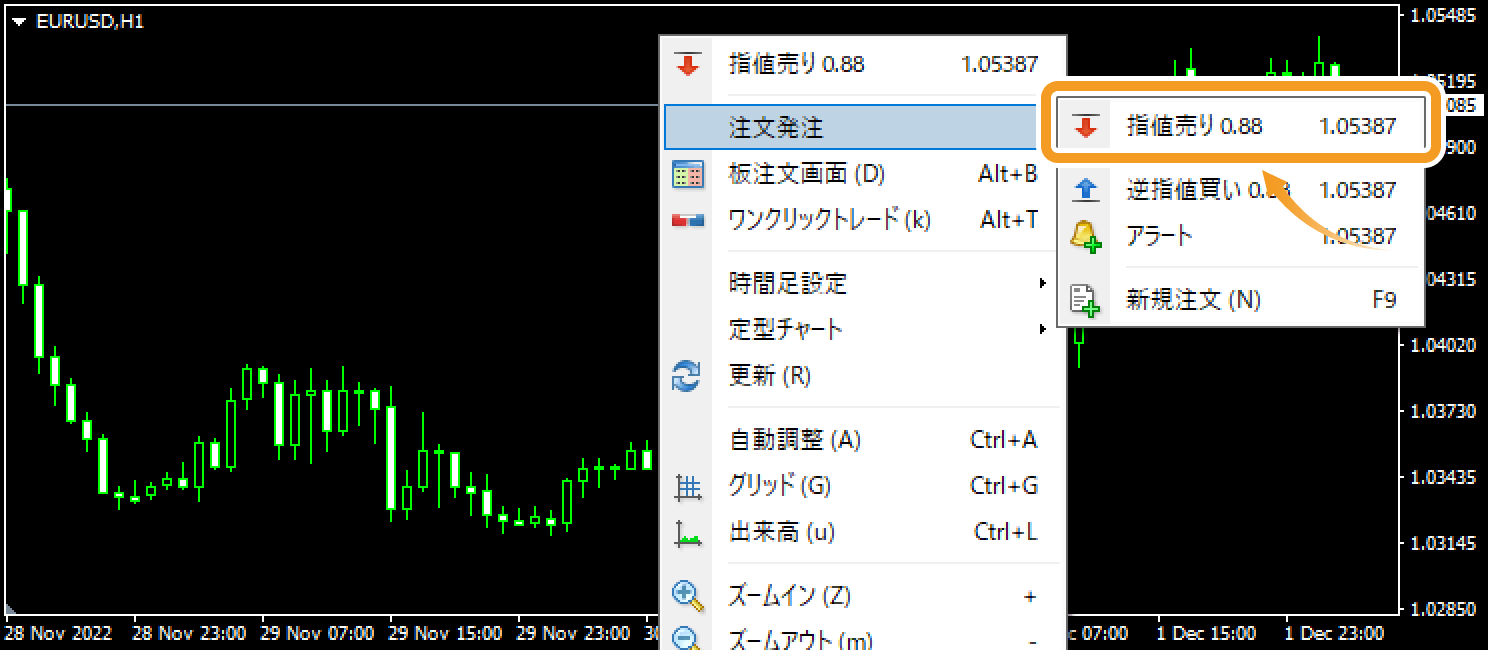Select 指値売り 0.88 at top of context menu
The height and width of the screenshot is (650, 1488).
(862, 65)
